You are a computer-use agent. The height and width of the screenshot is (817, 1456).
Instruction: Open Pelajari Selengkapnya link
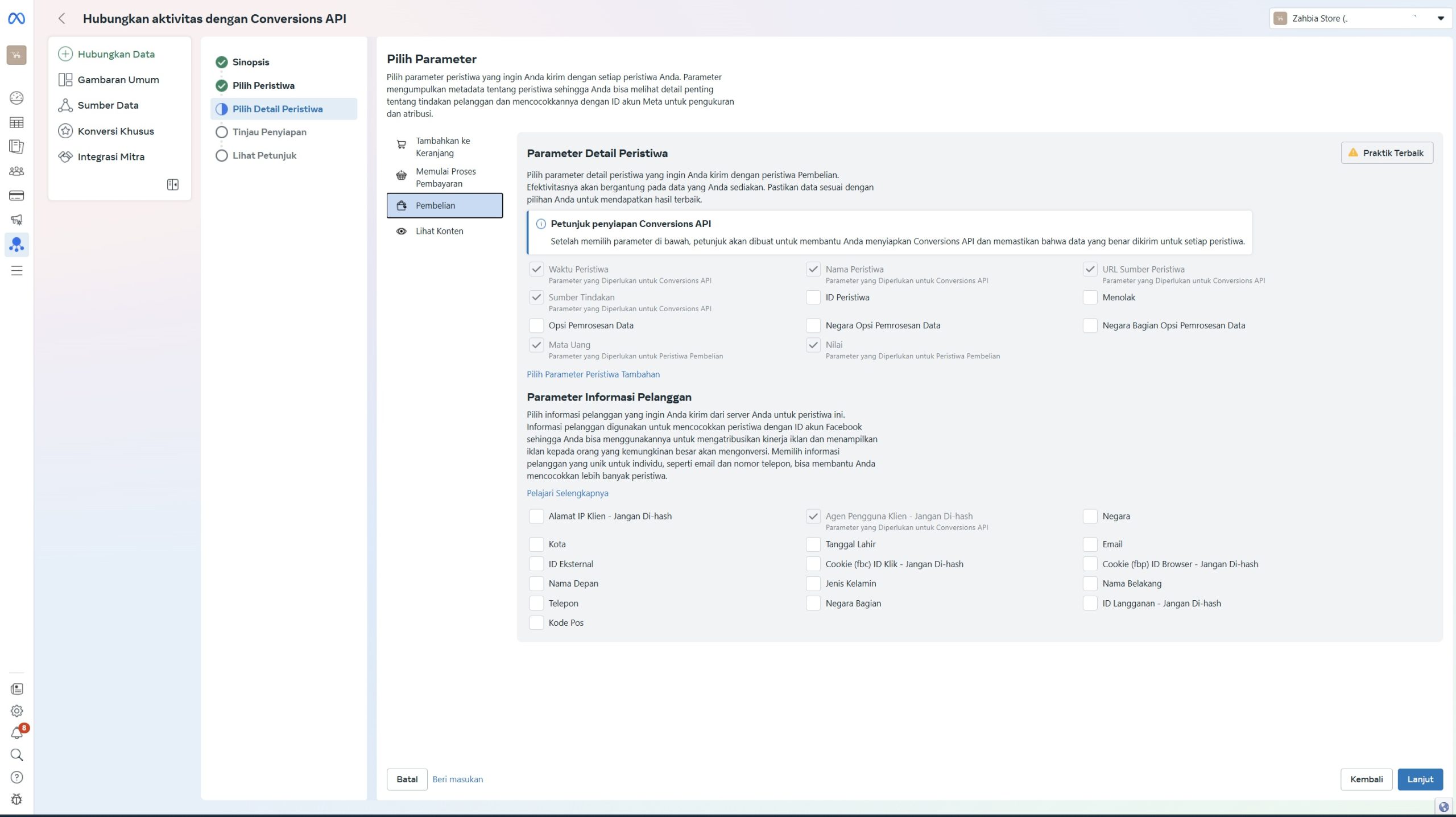point(567,493)
